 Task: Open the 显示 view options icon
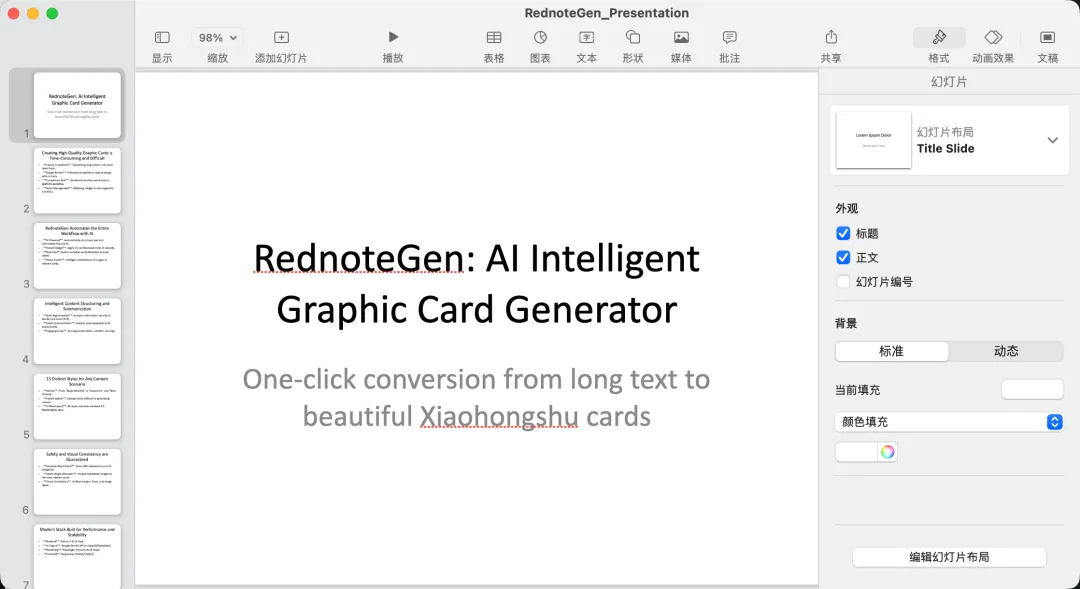[x=162, y=37]
